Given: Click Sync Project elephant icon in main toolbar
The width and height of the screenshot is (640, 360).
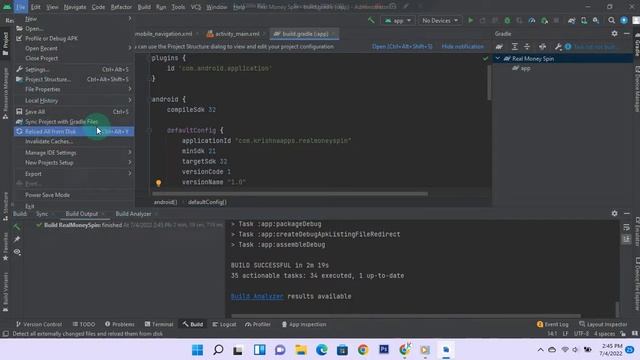Looking at the screenshot, I should coord(571,20).
